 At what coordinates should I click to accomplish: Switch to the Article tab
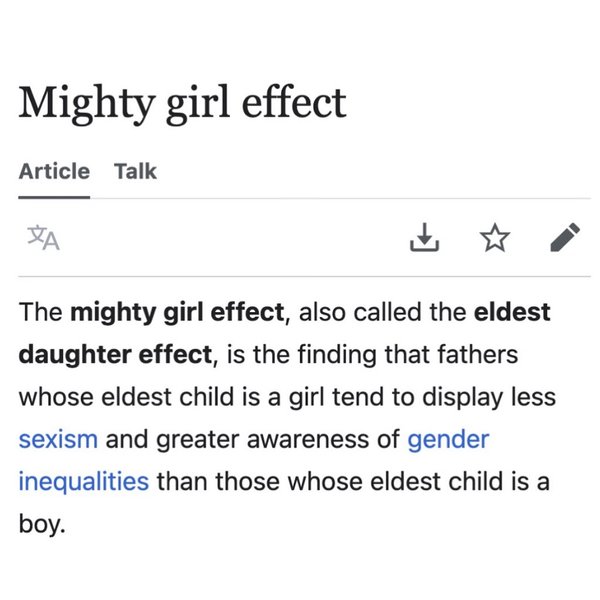(x=54, y=171)
